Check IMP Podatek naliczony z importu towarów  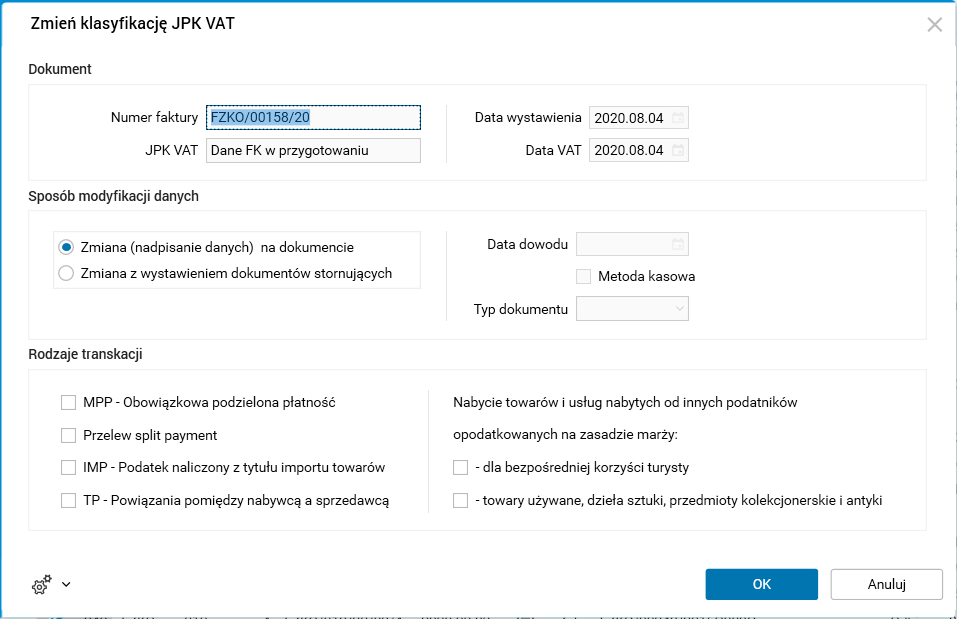[69, 467]
